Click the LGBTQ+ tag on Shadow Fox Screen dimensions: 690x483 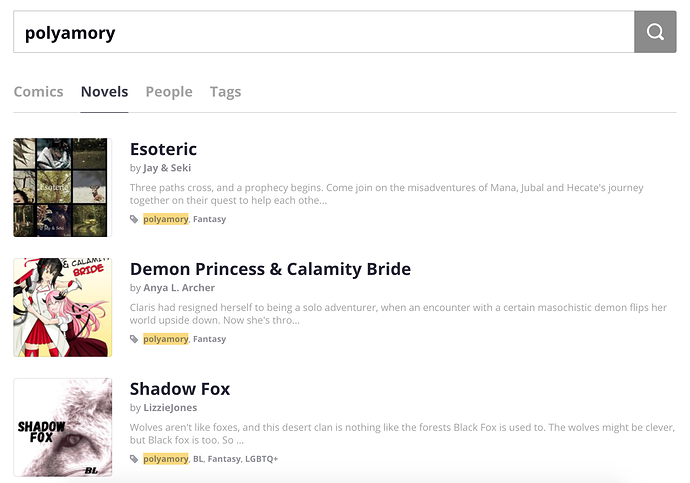[262, 459]
